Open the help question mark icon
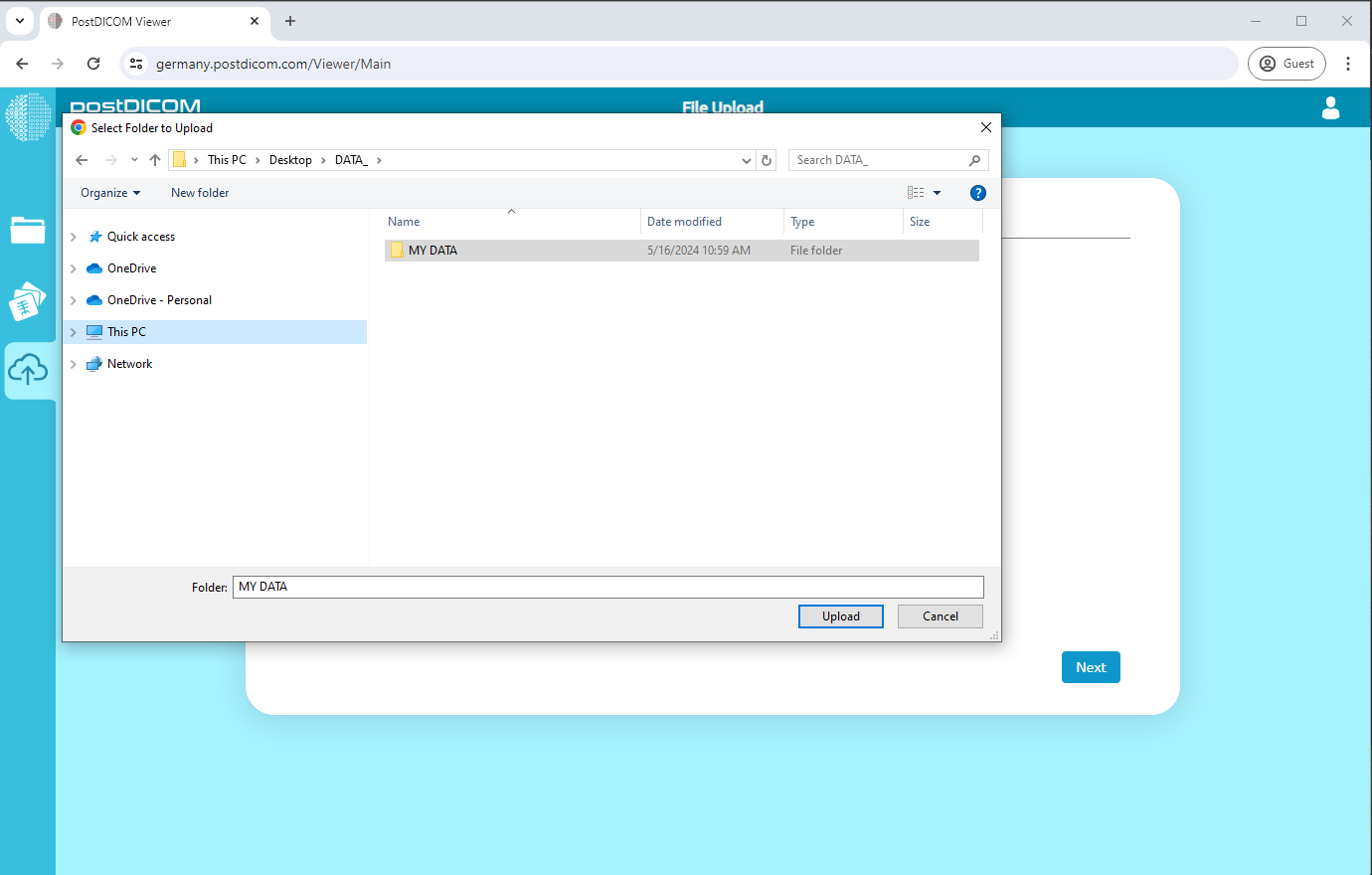The height and width of the screenshot is (875, 1372). click(x=977, y=193)
